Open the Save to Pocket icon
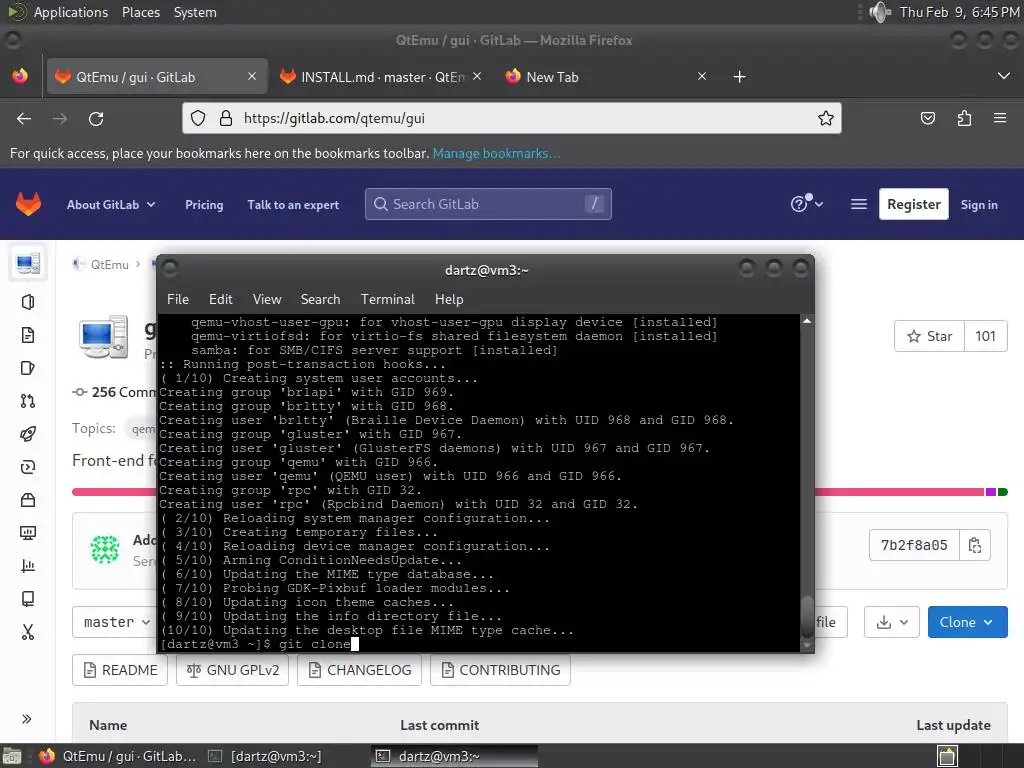Image resolution: width=1024 pixels, height=768 pixels. pos(927,118)
